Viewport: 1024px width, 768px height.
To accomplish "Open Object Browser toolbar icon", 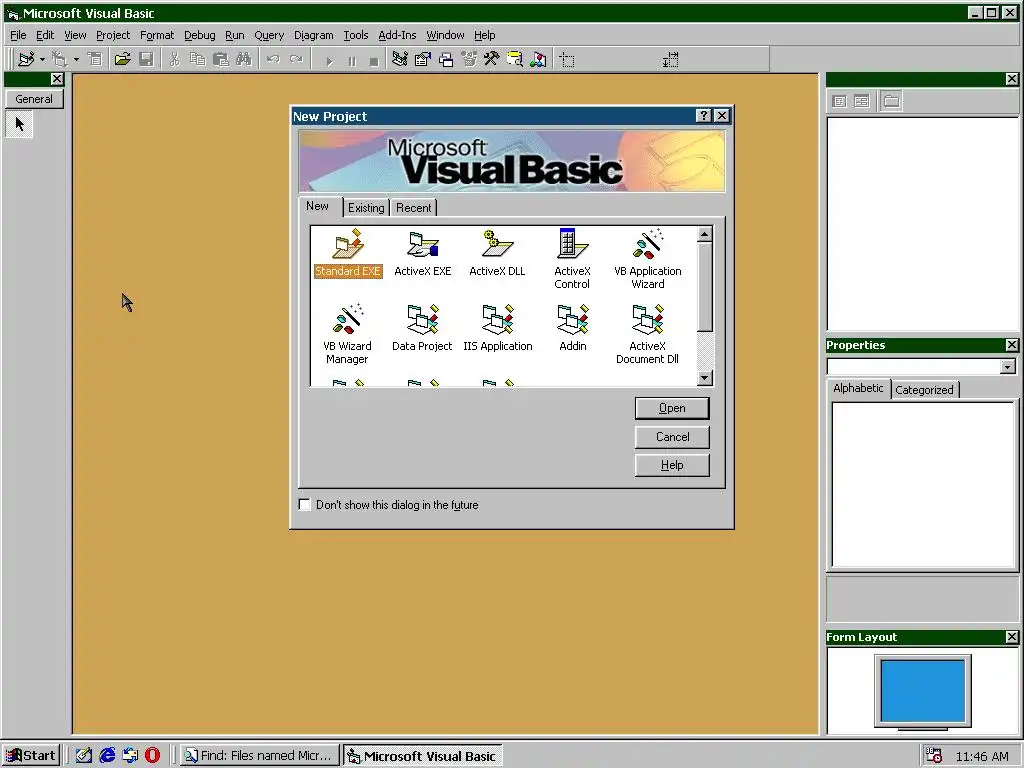I will tap(469, 59).
